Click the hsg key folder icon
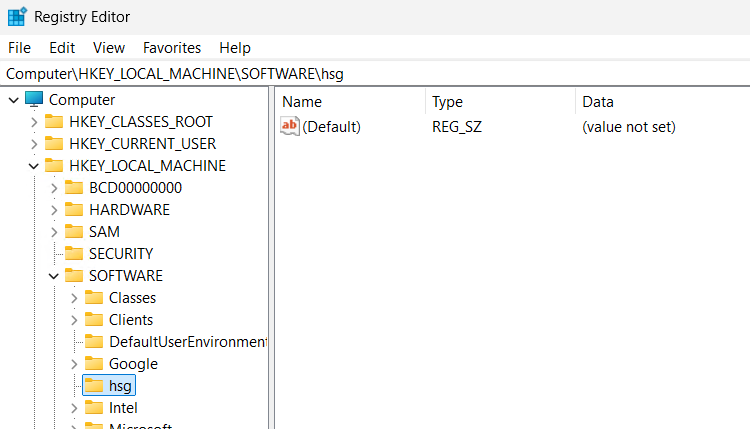Image resolution: width=750 pixels, height=429 pixels. 94,386
